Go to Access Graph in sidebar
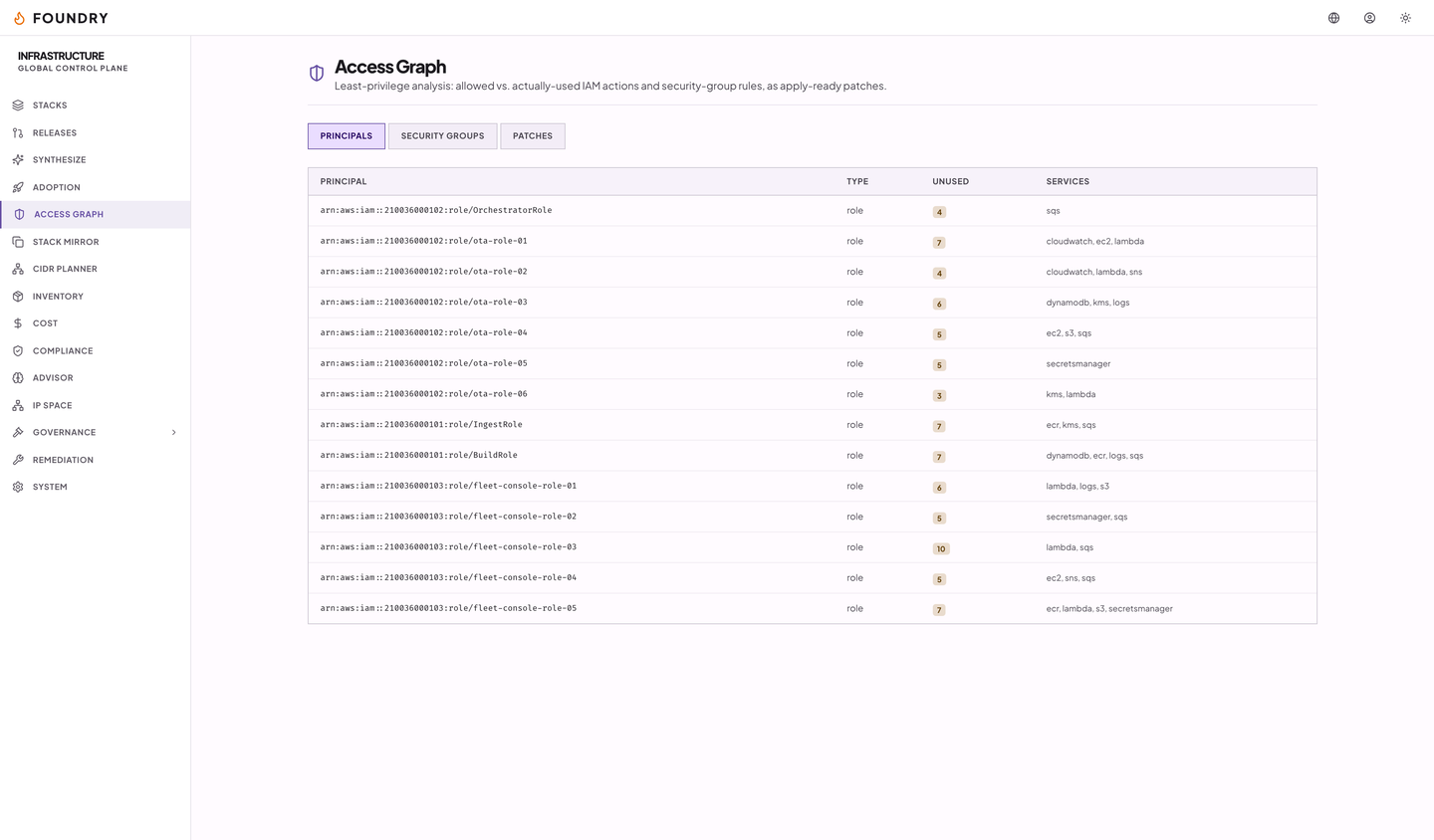Viewport: 1434px width, 840px height. [96, 215]
